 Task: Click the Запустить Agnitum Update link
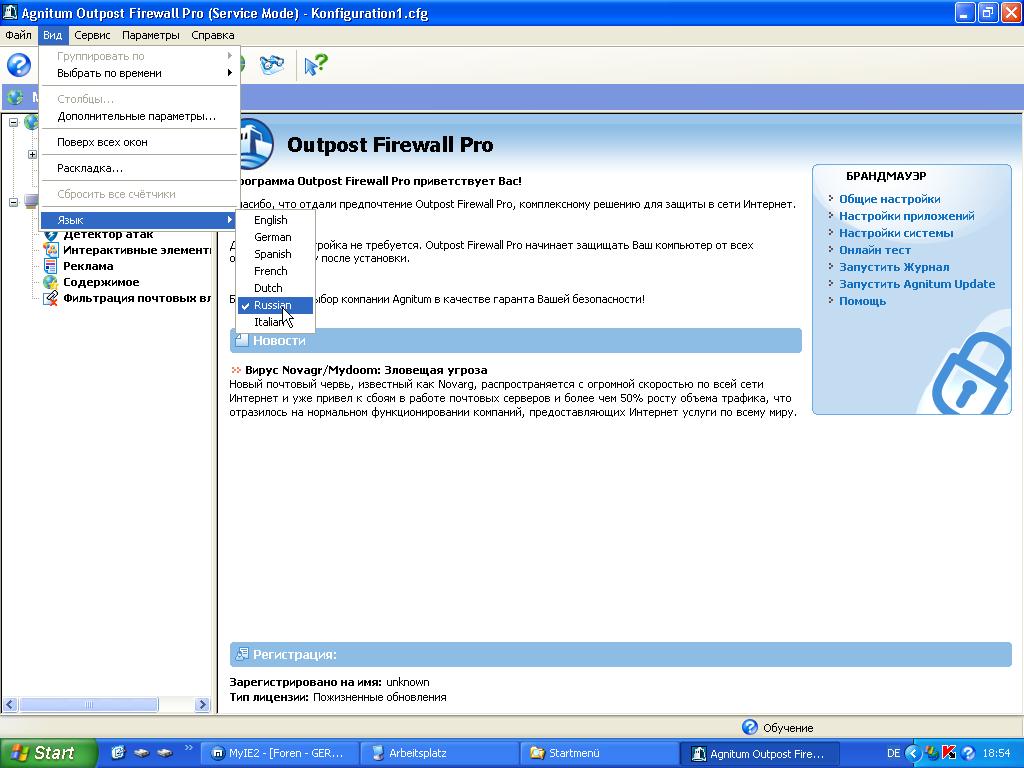[917, 284]
